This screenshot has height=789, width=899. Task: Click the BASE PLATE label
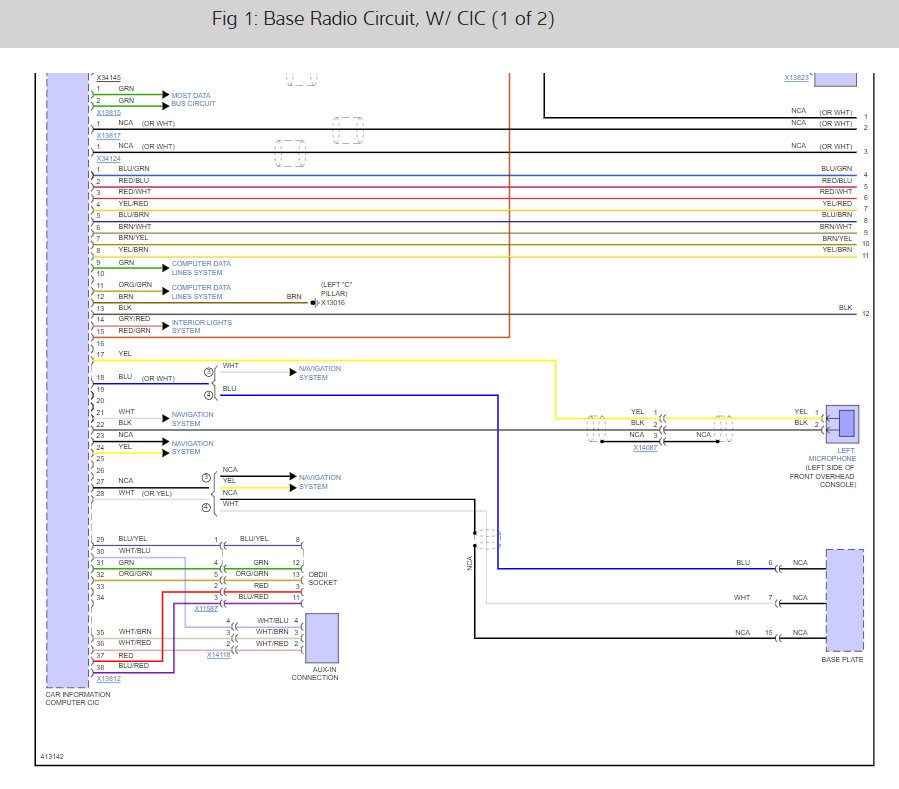click(x=842, y=660)
